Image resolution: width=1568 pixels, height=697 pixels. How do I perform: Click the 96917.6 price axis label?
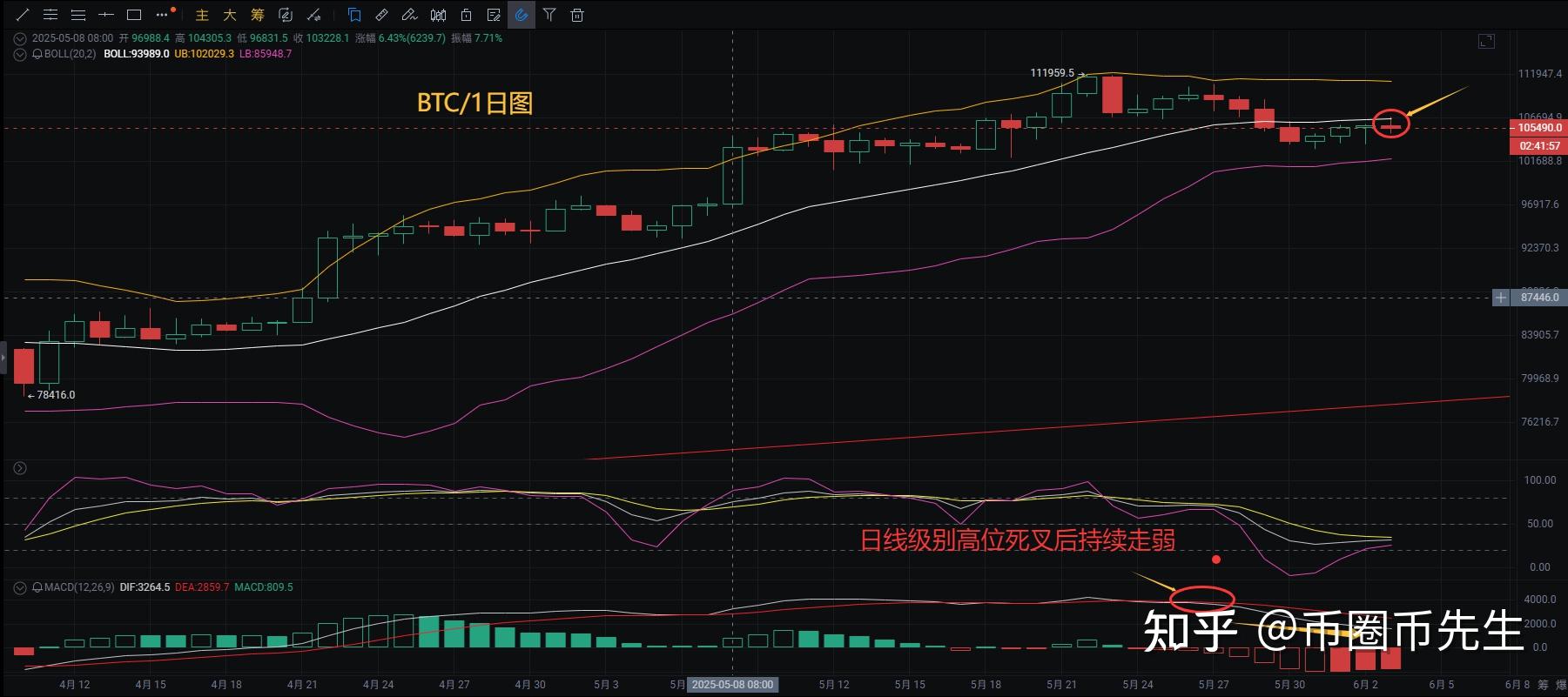[x=1540, y=204]
